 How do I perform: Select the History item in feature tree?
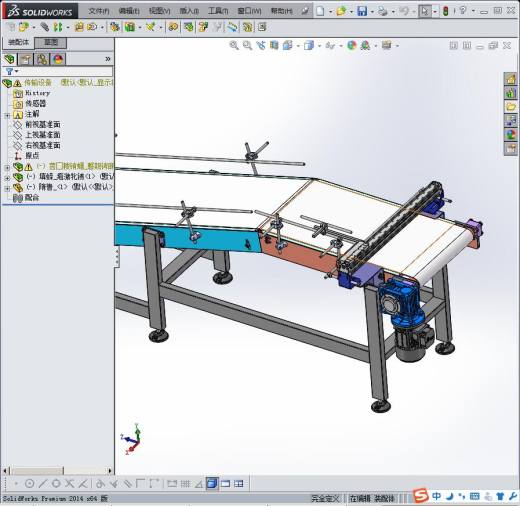click(37, 93)
